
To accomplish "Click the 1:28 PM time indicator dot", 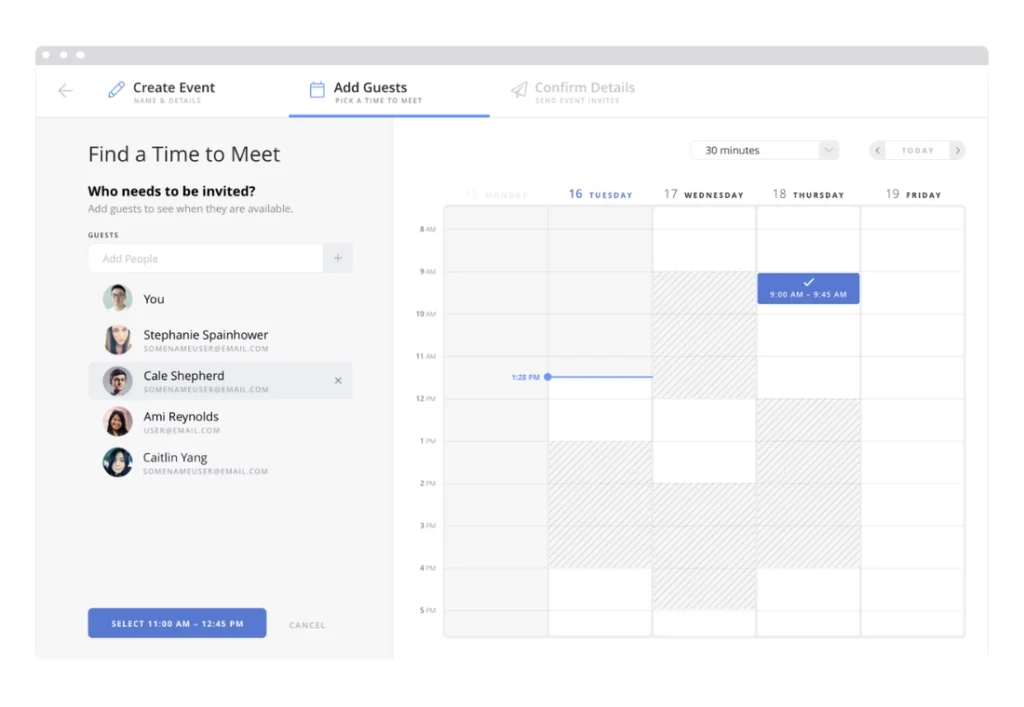I will tap(546, 377).
